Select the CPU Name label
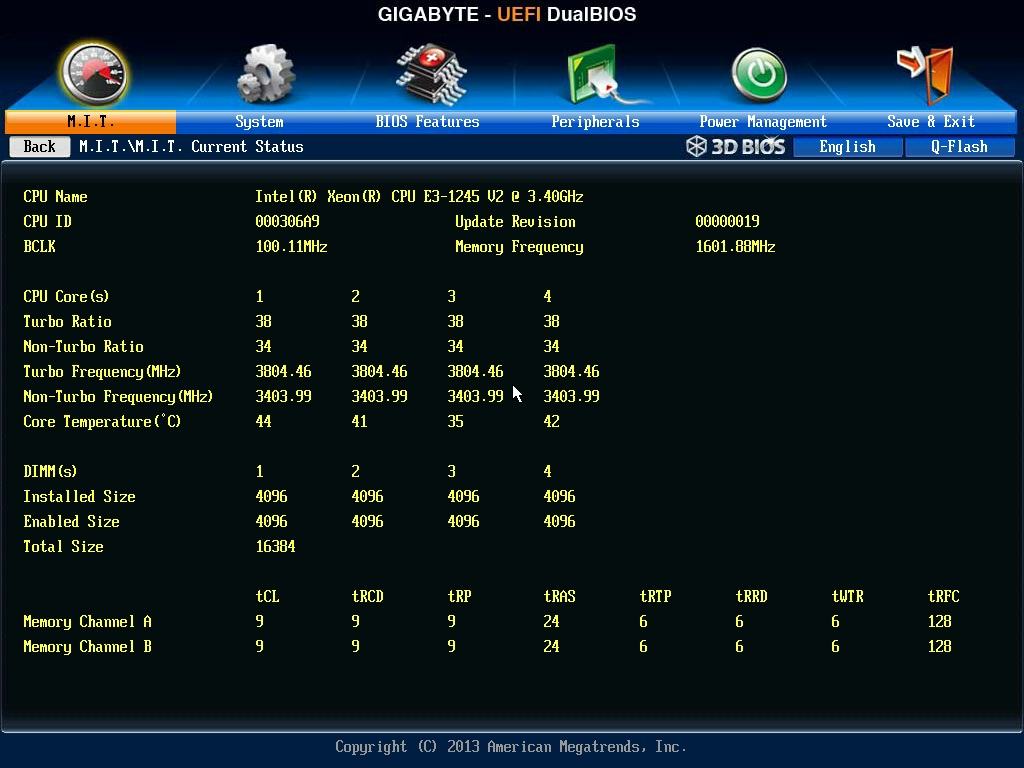This screenshot has height=768, width=1024. (x=55, y=197)
